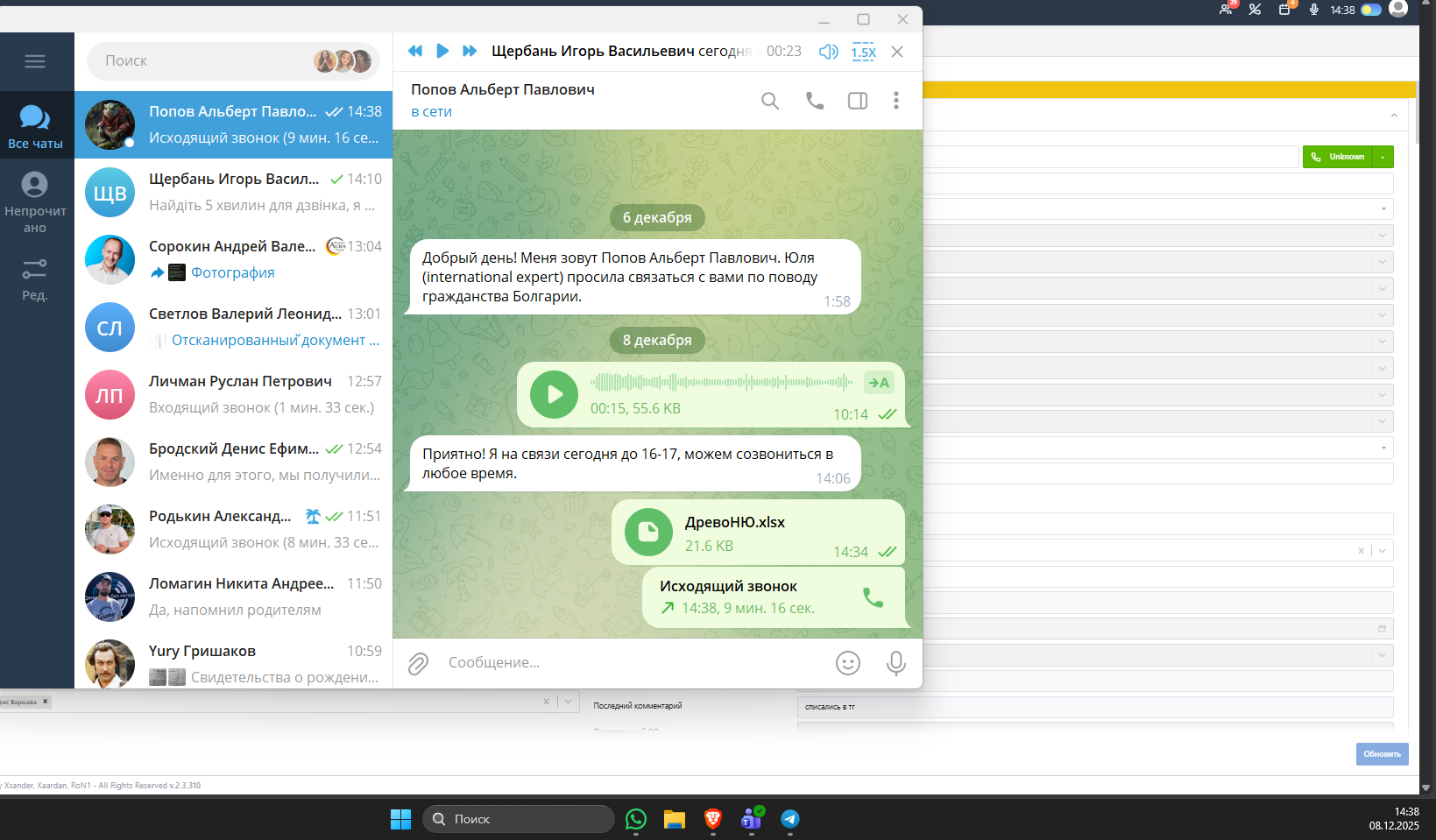1436x840 pixels.
Task: Open chat with Светлов Валерий Леонидович
Action: pyautogui.click(x=233, y=327)
